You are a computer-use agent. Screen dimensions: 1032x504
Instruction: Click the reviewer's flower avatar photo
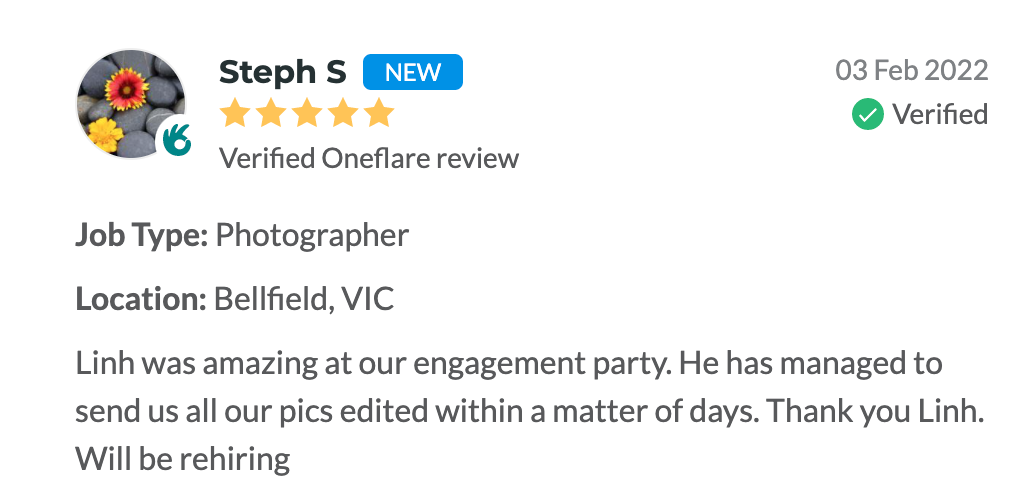(127, 100)
